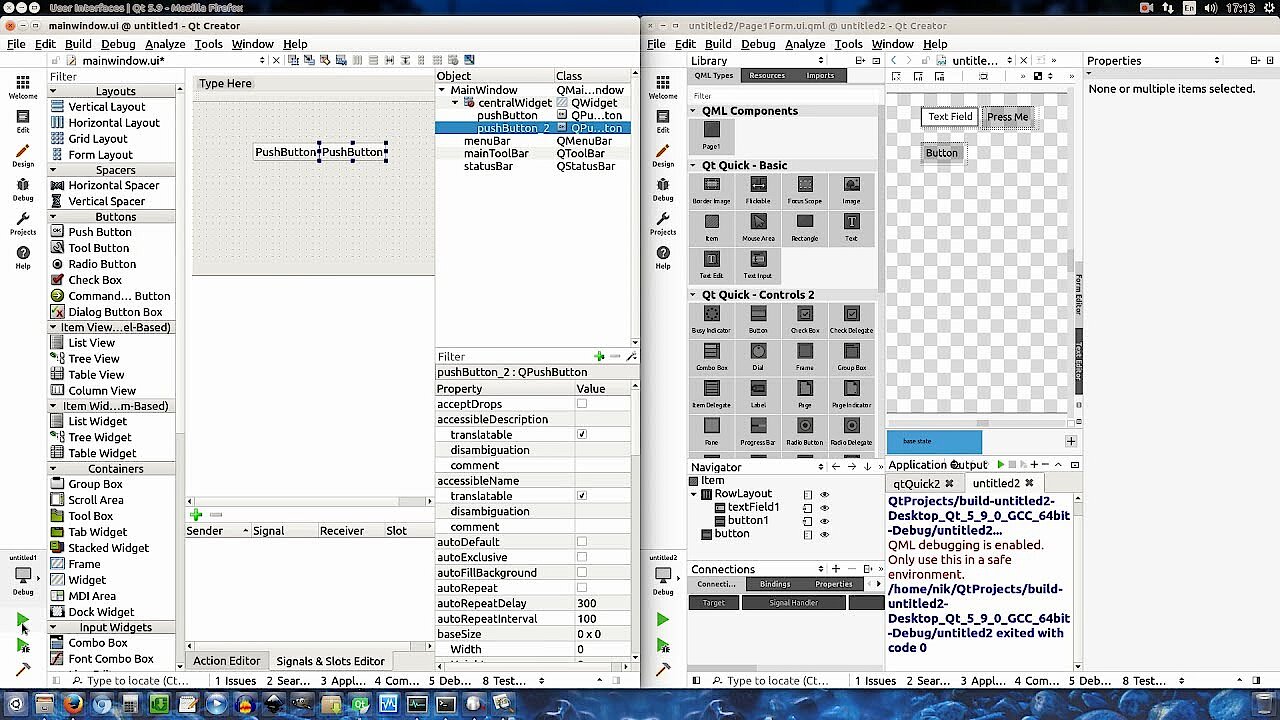Viewport: 1280px width, 720px height.
Task: Pick the Busy Indicator control
Action: (711, 320)
